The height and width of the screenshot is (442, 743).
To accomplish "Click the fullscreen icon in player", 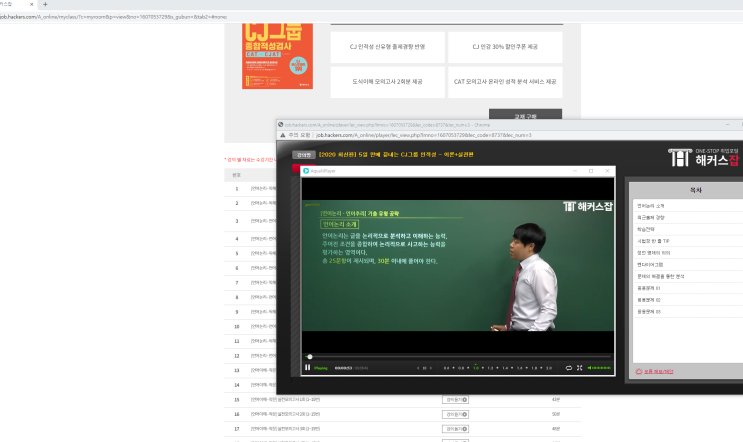I will click(580, 368).
